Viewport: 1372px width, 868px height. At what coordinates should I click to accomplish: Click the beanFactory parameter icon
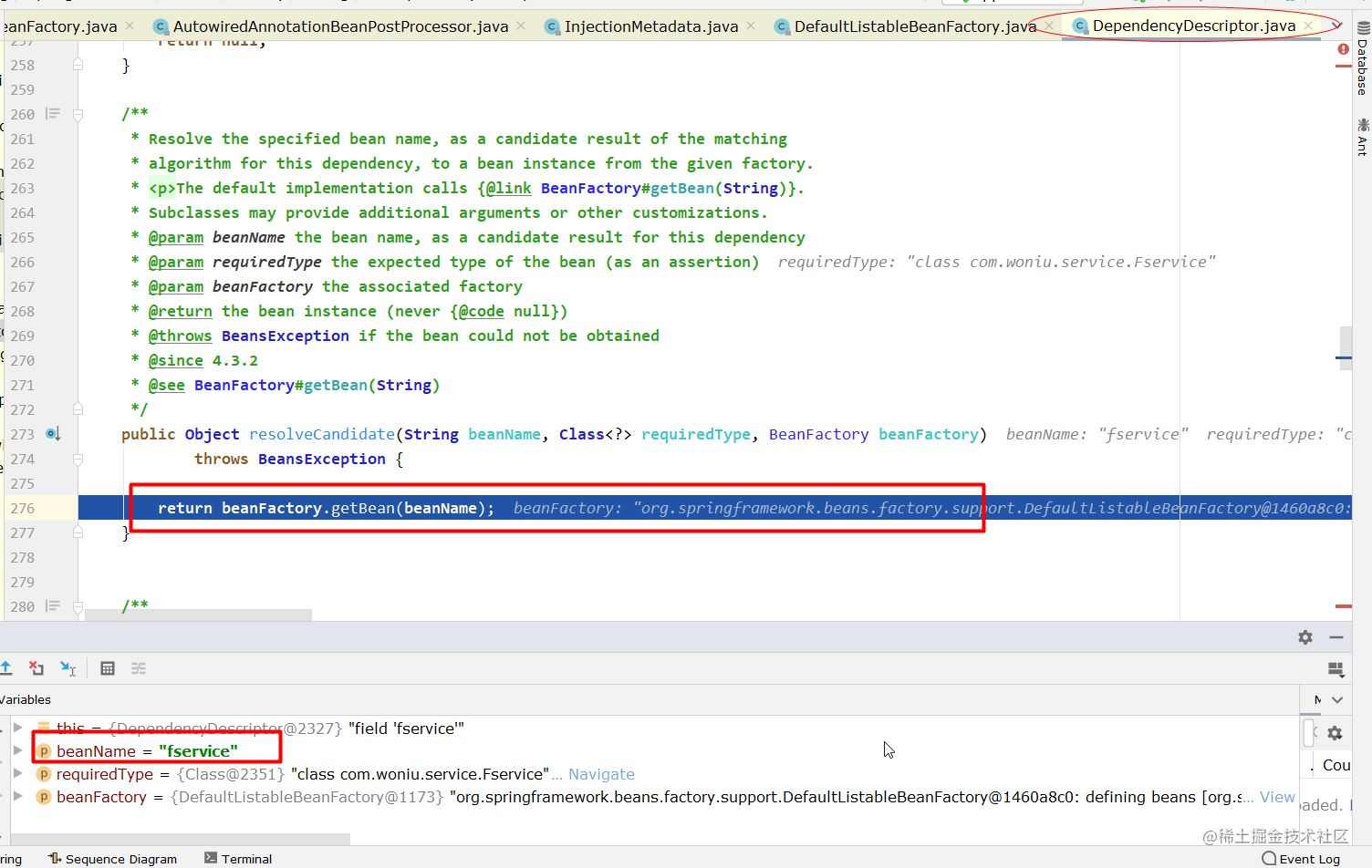[43, 797]
